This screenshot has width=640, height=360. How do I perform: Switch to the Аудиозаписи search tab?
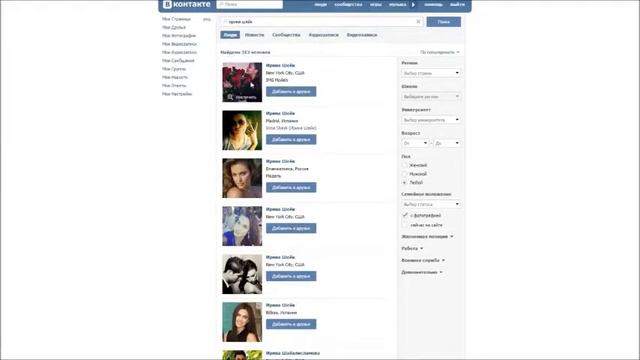coord(324,35)
